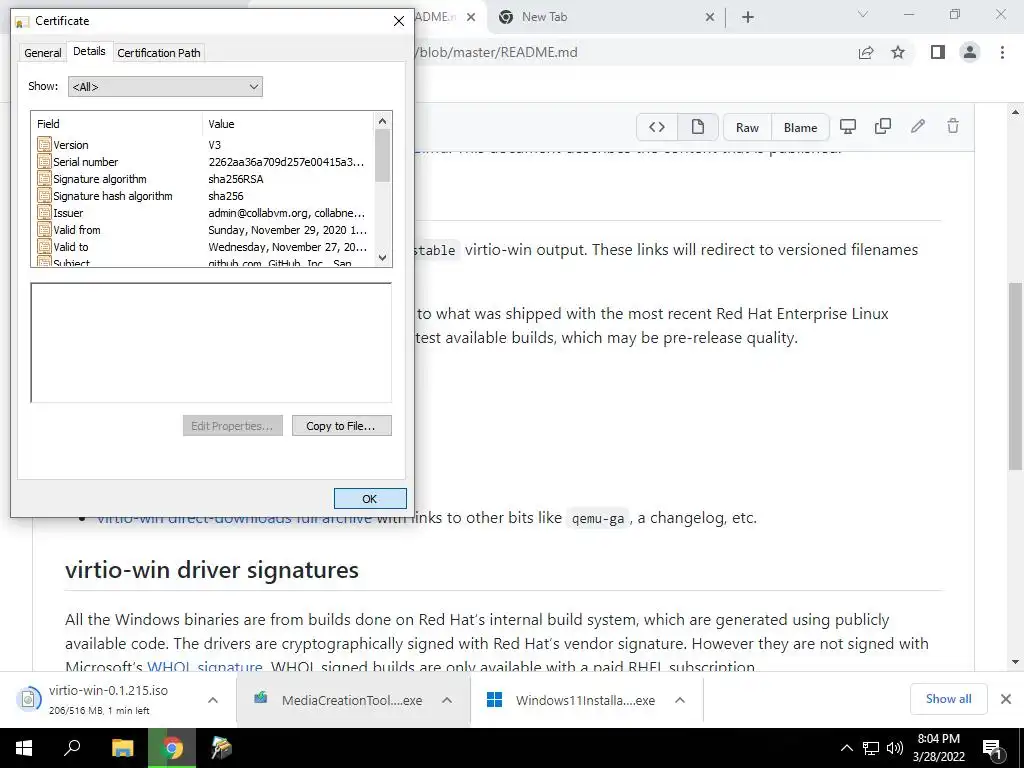Close the New Tab browser tab
The height and width of the screenshot is (768, 1024).
point(710,17)
